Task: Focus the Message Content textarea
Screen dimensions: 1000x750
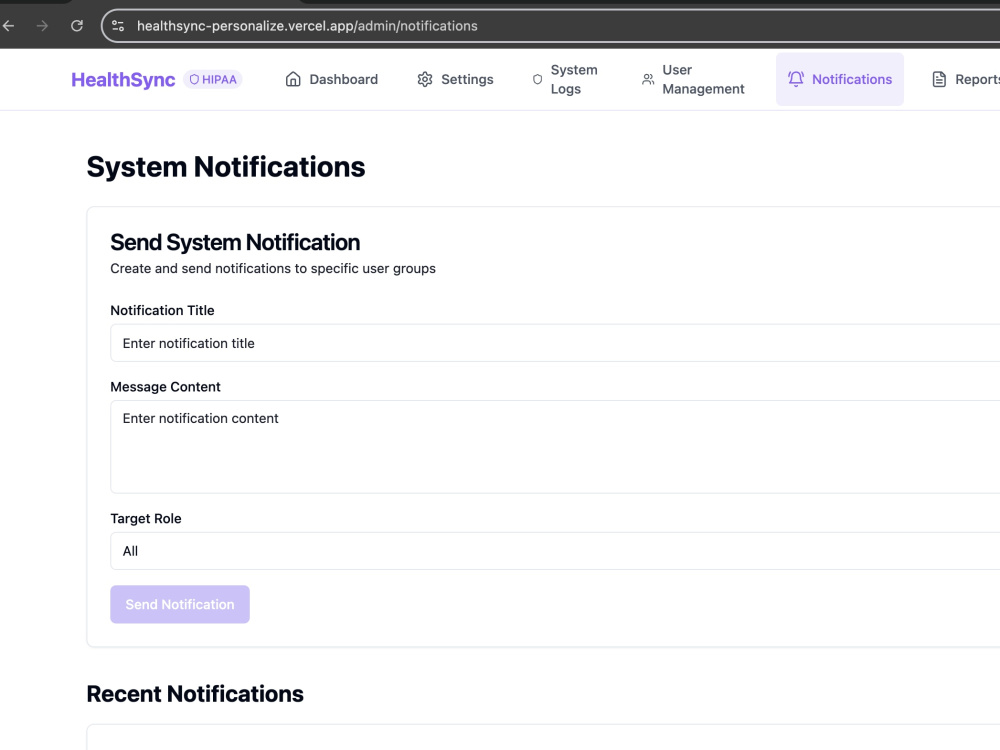Action: (555, 446)
